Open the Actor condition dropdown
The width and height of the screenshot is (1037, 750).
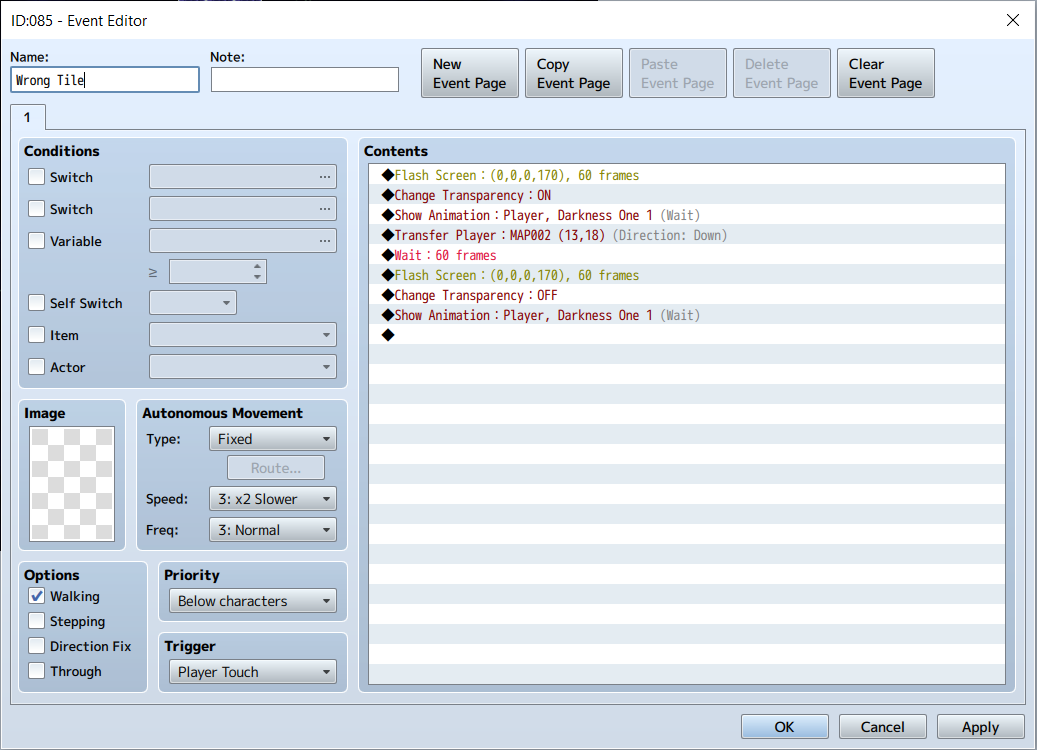click(x=243, y=366)
